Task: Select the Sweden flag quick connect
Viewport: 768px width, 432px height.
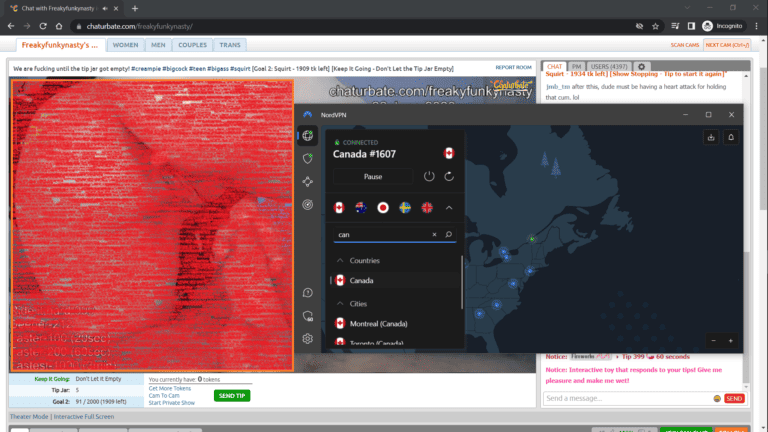Action: click(x=406, y=208)
